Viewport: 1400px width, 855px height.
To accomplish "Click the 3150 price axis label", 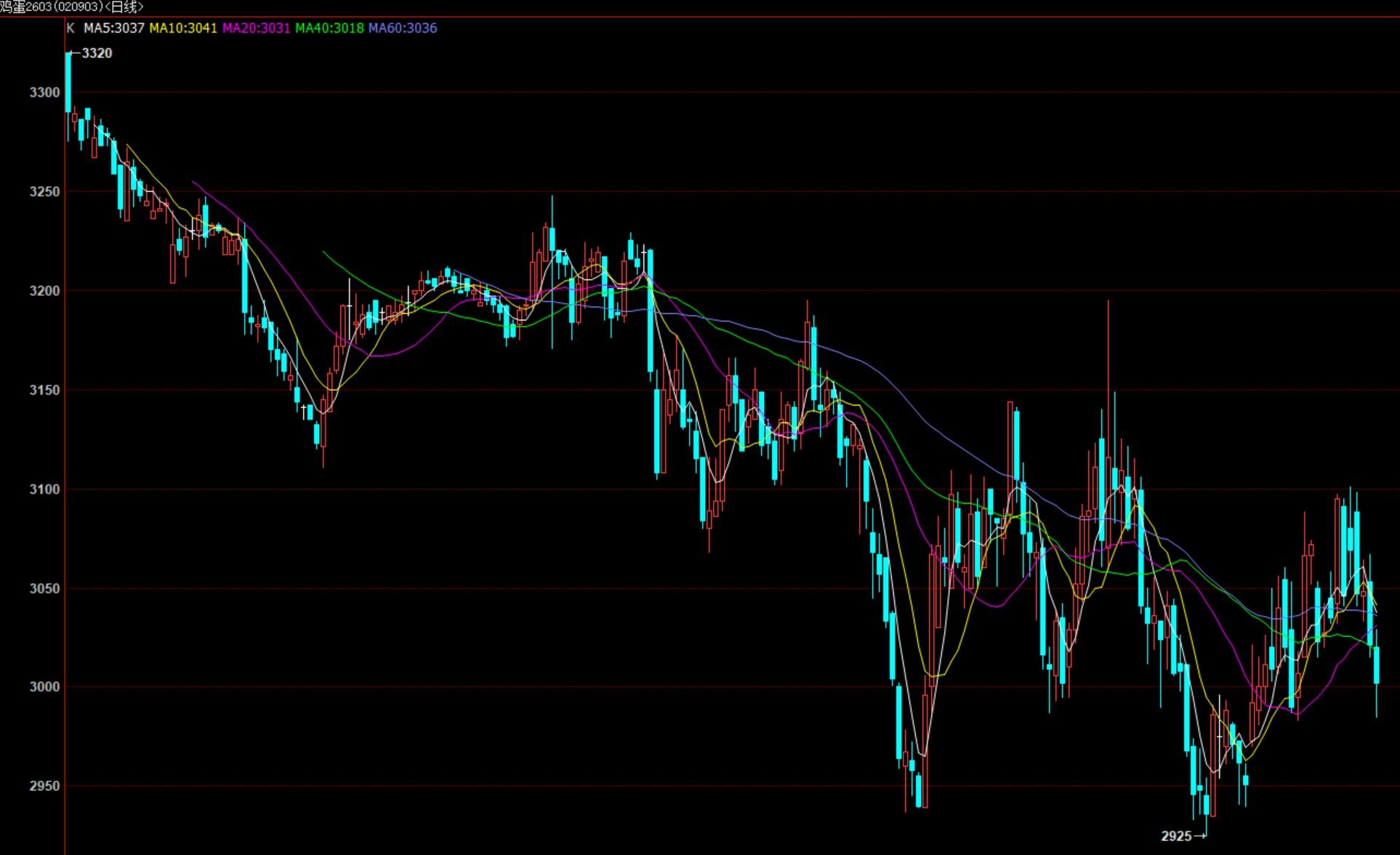I will tap(44, 390).
